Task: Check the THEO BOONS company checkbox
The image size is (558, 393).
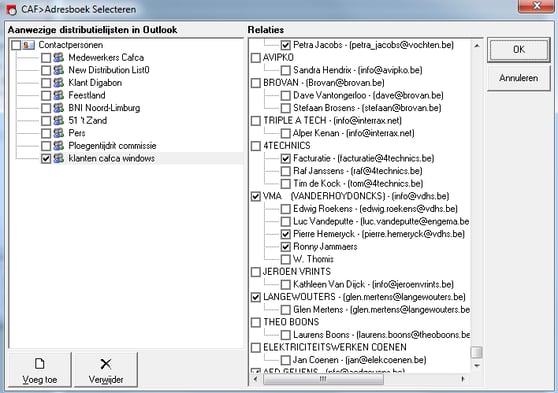Action: 256,322
